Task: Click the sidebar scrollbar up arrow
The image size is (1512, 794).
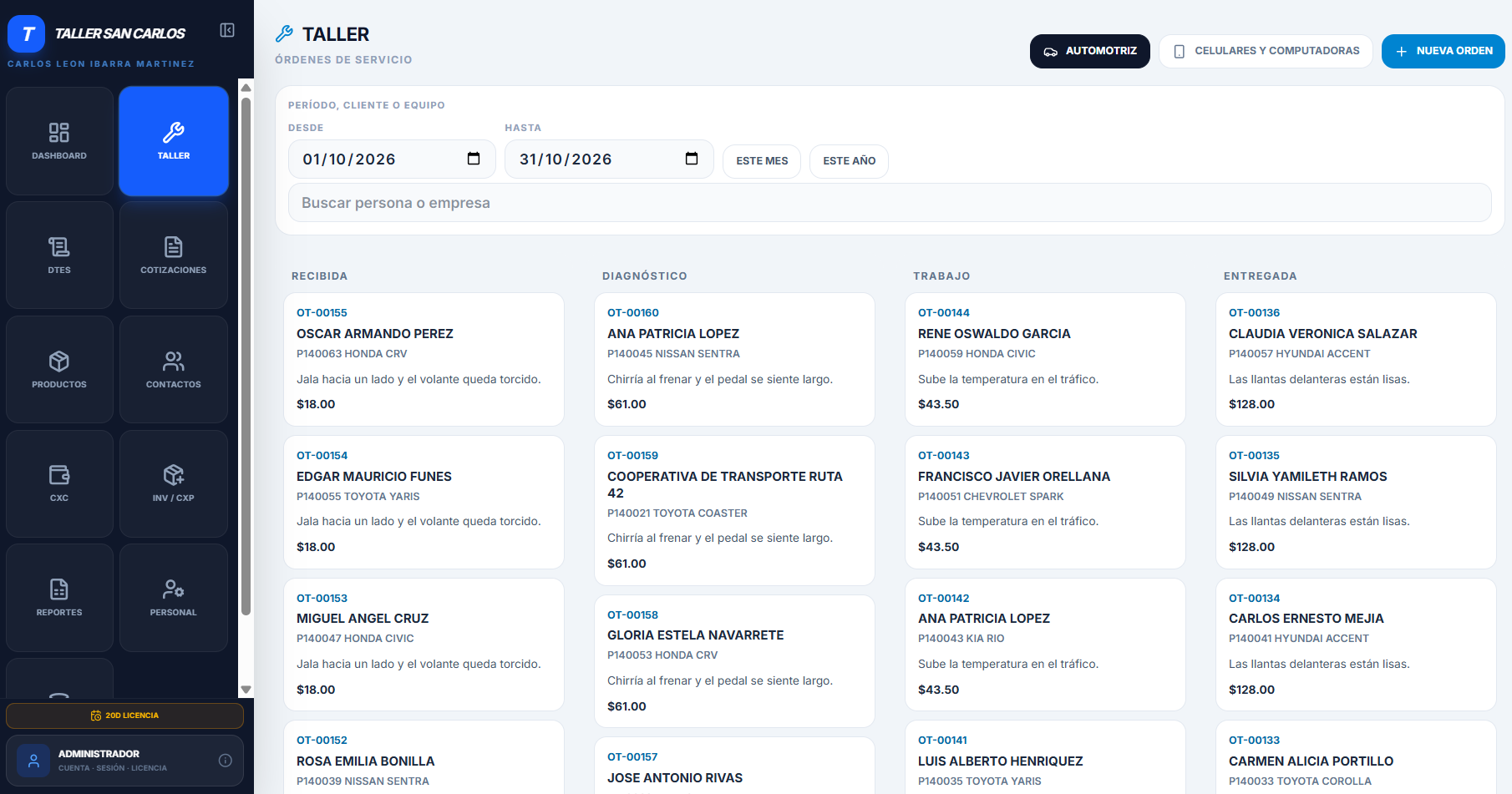Action: coord(246,87)
